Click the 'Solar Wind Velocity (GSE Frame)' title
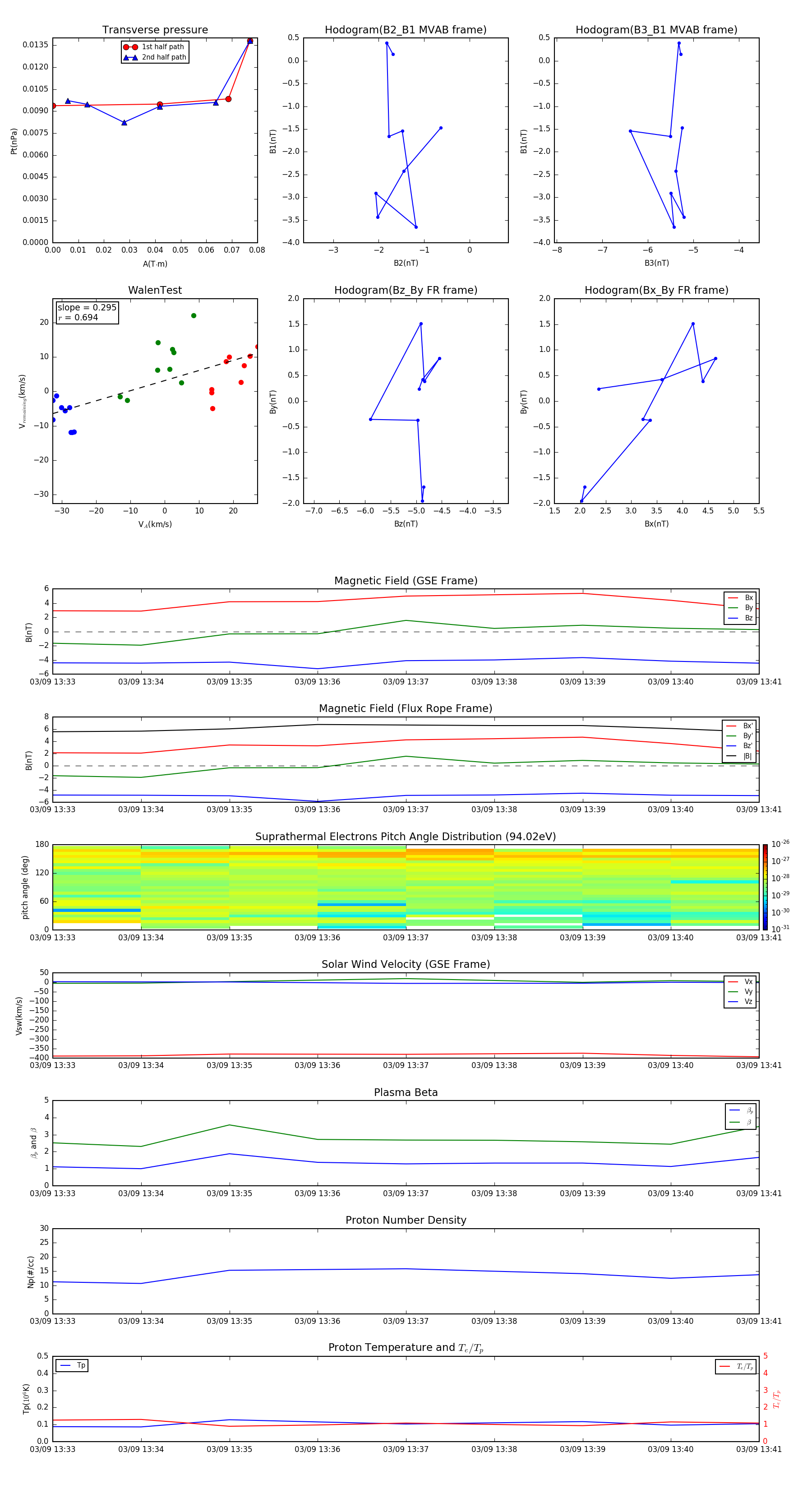The height and width of the screenshot is (1489, 812). 406,965
